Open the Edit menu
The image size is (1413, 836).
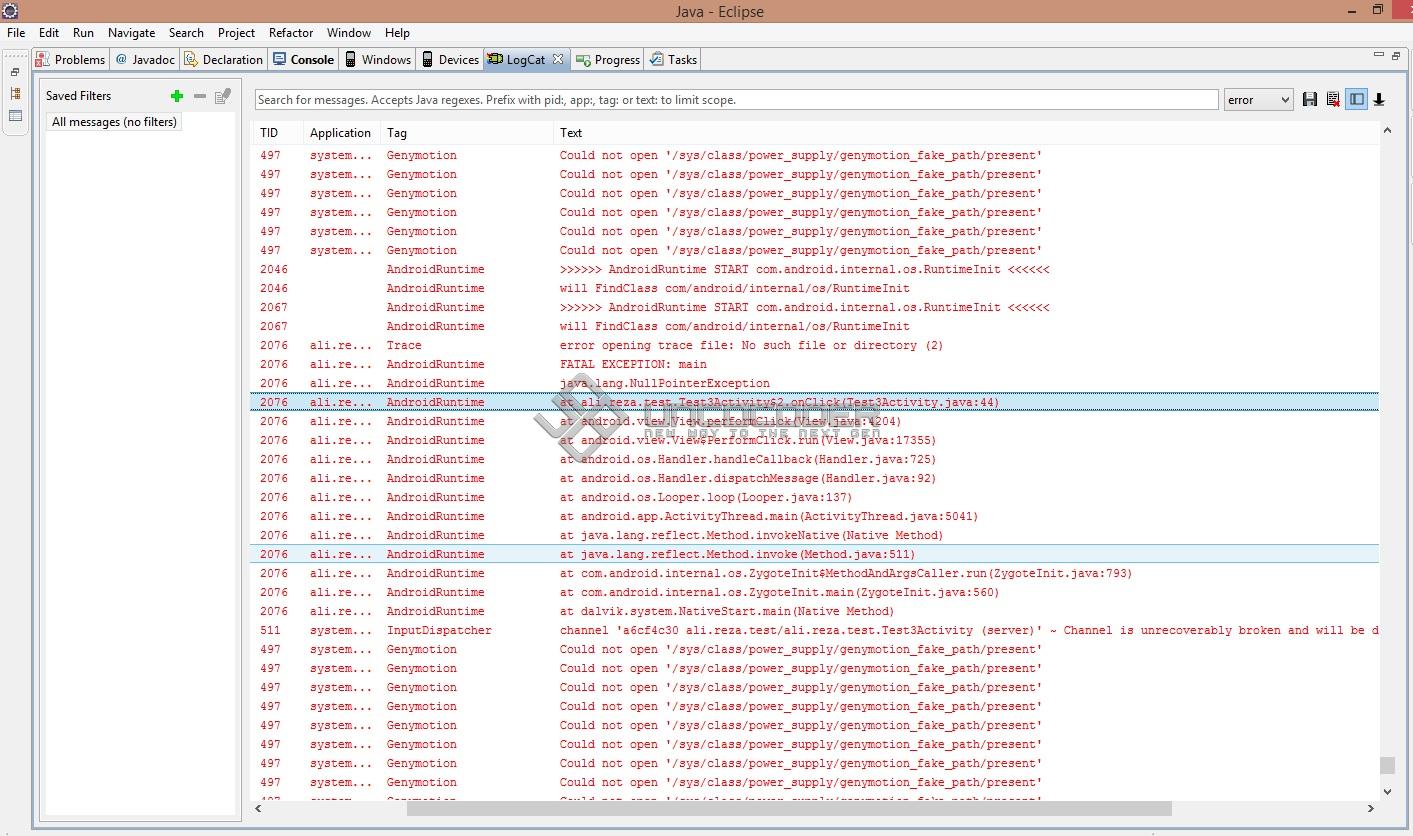(49, 32)
